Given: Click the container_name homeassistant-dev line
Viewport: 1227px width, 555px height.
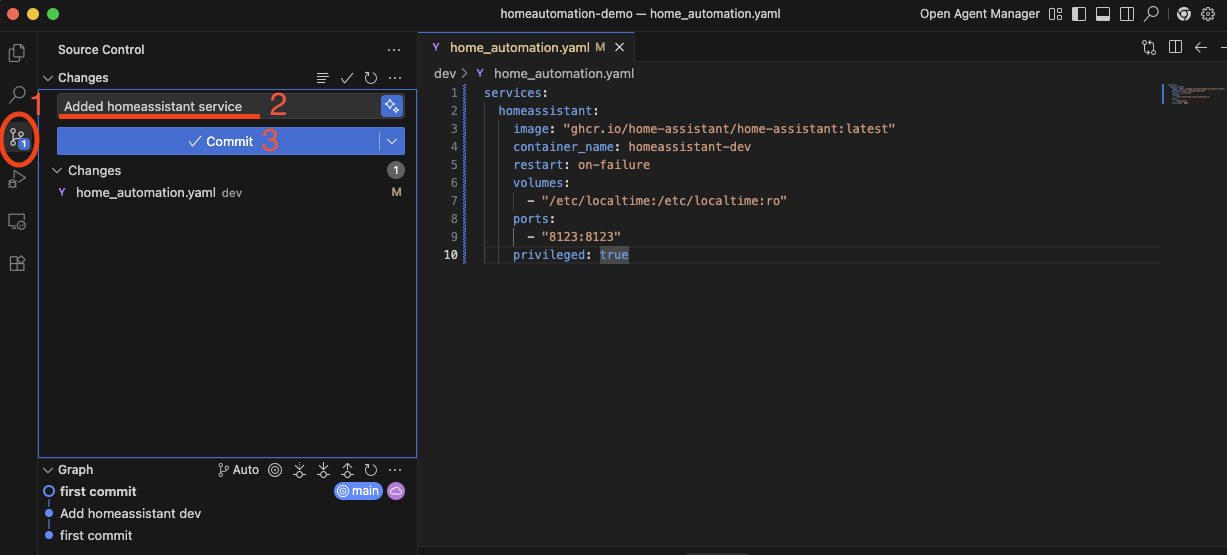Looking at the screenshot, I should [x=632, y=147].
